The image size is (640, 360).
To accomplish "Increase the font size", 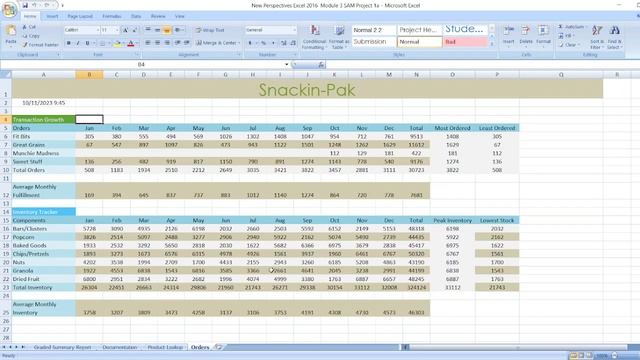I will point(125,30).
